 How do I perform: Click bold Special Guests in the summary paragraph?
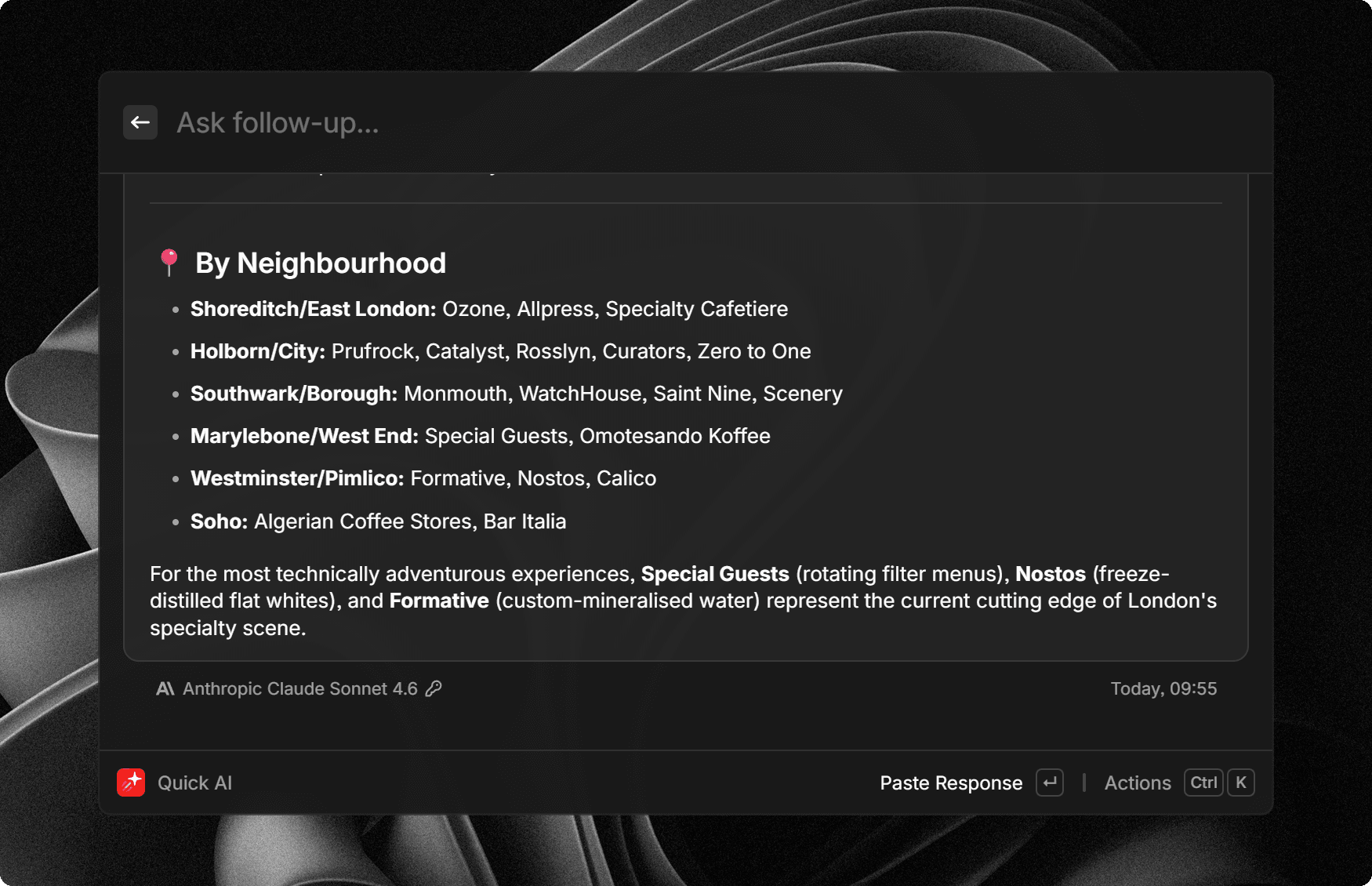tap(715, 574)
